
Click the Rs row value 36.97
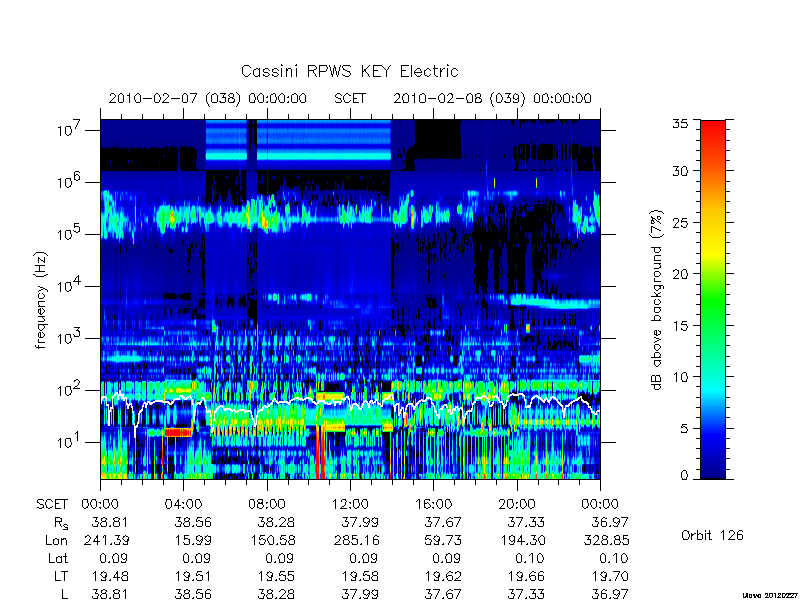pos(610,522)
